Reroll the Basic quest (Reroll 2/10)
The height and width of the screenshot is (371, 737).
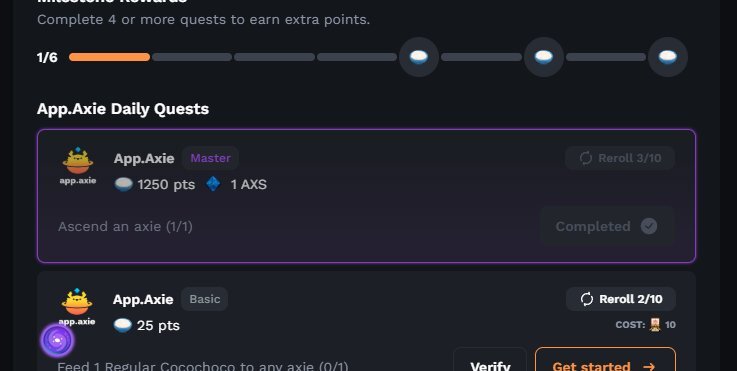tap(621, 299)
